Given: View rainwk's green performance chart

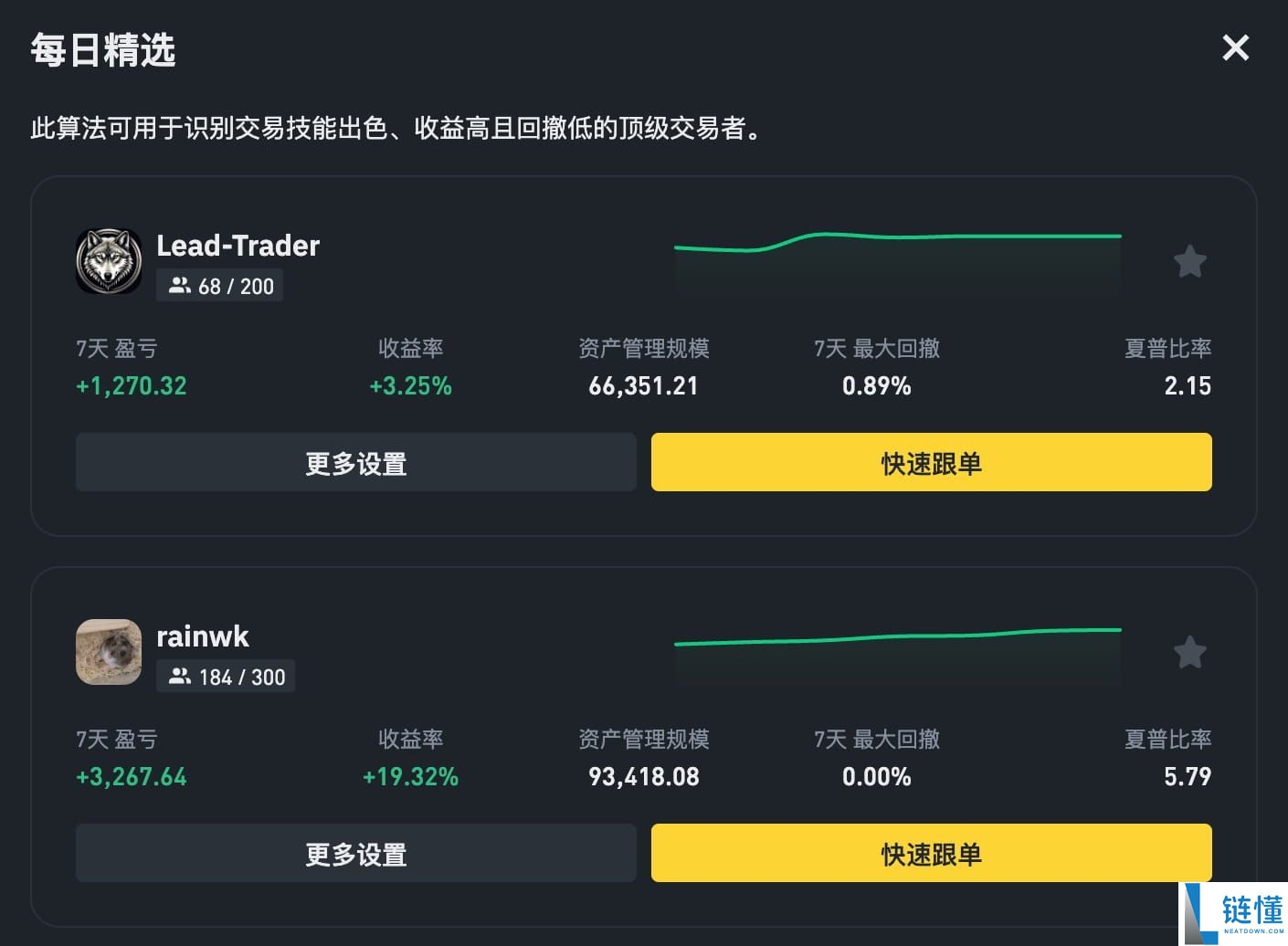Looking at the screenshot, I should click(897, 653).
